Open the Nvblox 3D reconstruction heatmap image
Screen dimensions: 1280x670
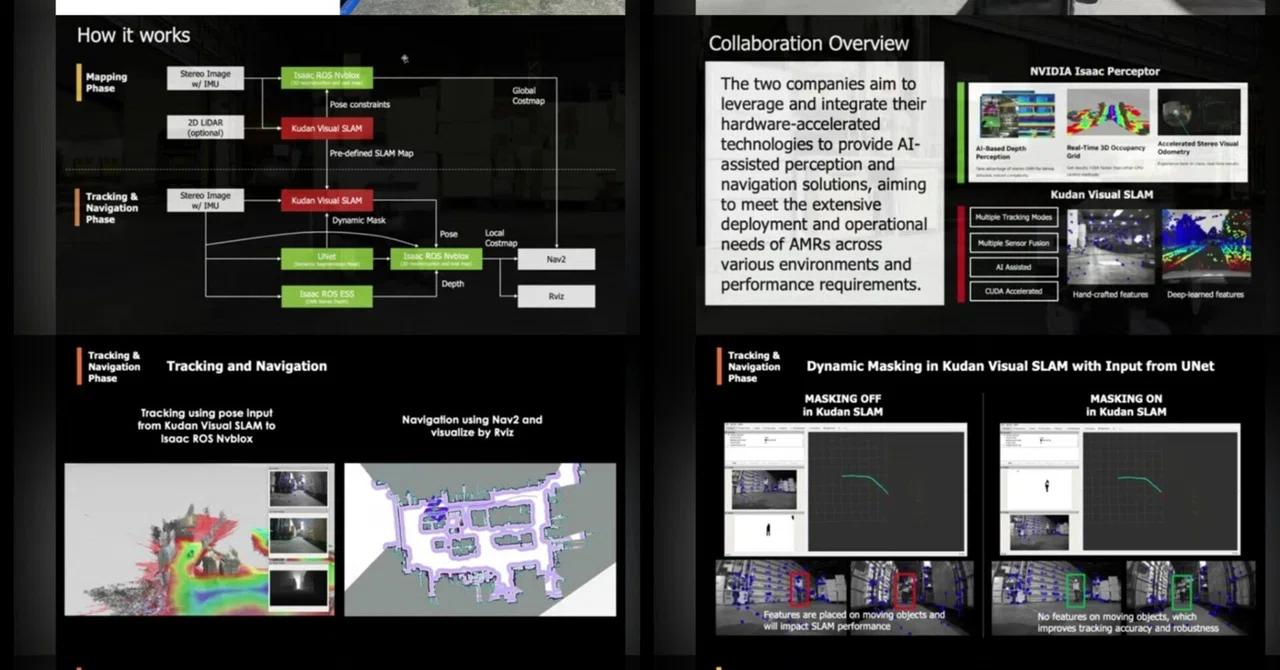coord(200,539)
